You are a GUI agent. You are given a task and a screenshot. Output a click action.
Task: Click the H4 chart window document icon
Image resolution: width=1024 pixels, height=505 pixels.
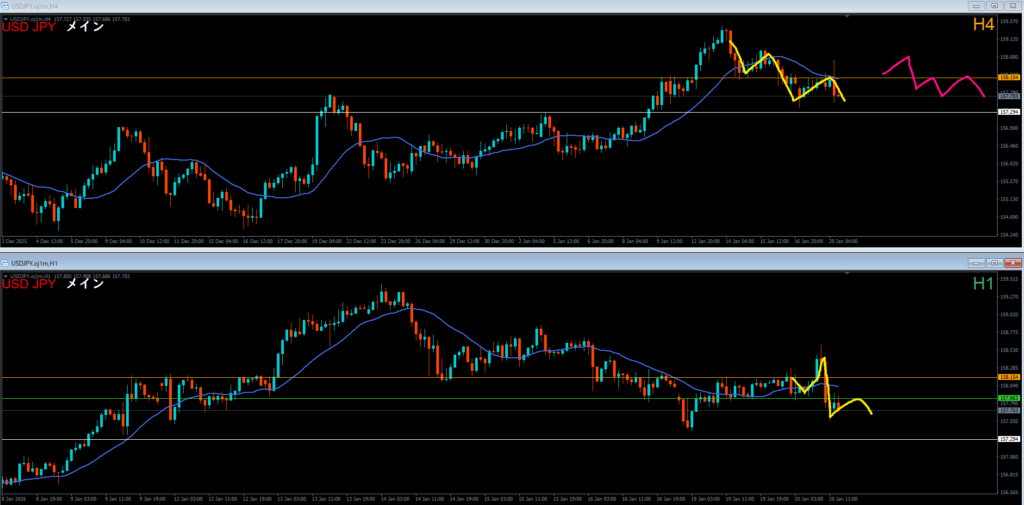click(6, 6)
